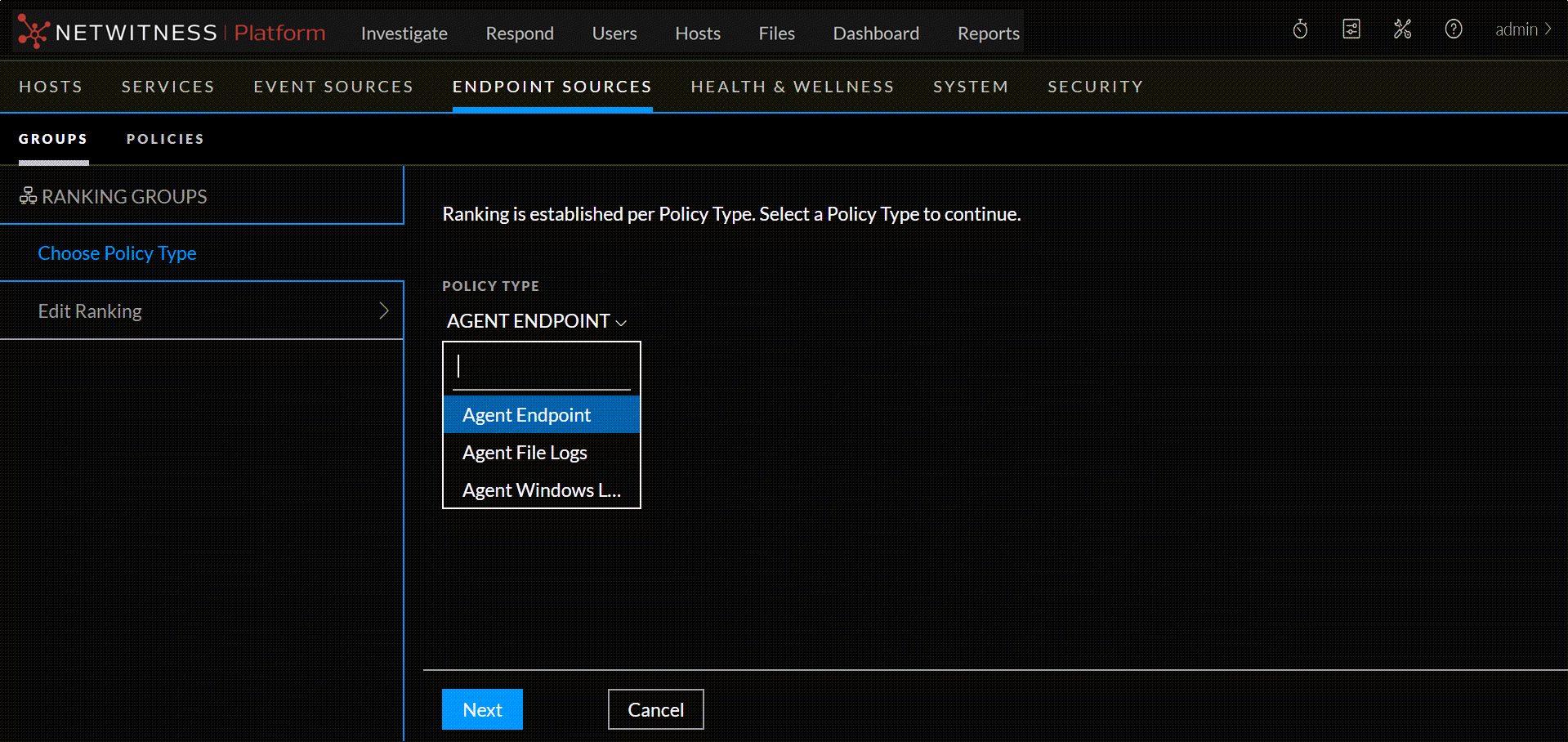
Task: Click the policy type search field
Action: (x=541, y=367)
